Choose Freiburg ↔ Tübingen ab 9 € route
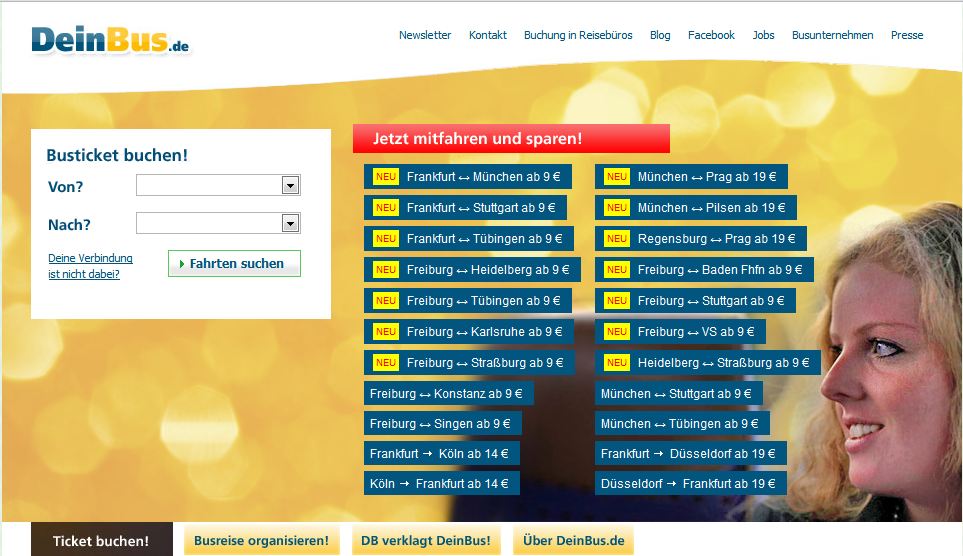The height and width of the screenshot is (556, 963). [x=468, y=300]
